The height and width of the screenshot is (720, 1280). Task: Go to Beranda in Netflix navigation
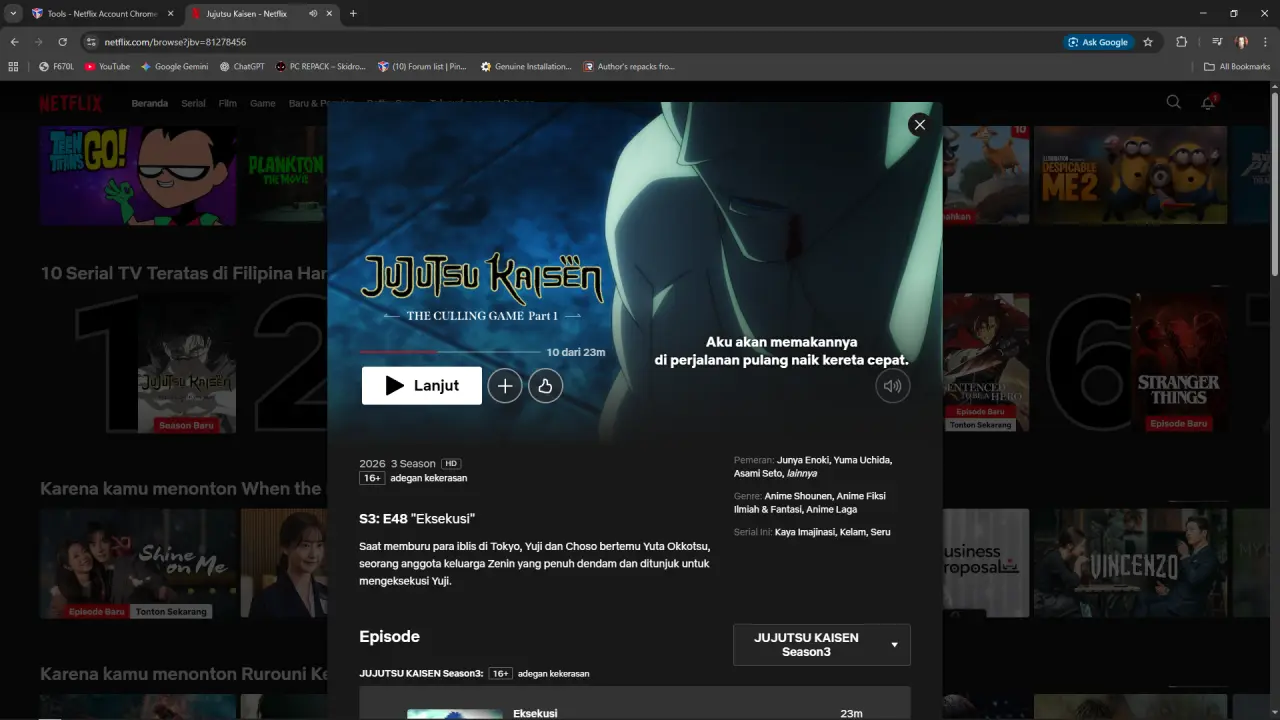click(x=150, y=103)
